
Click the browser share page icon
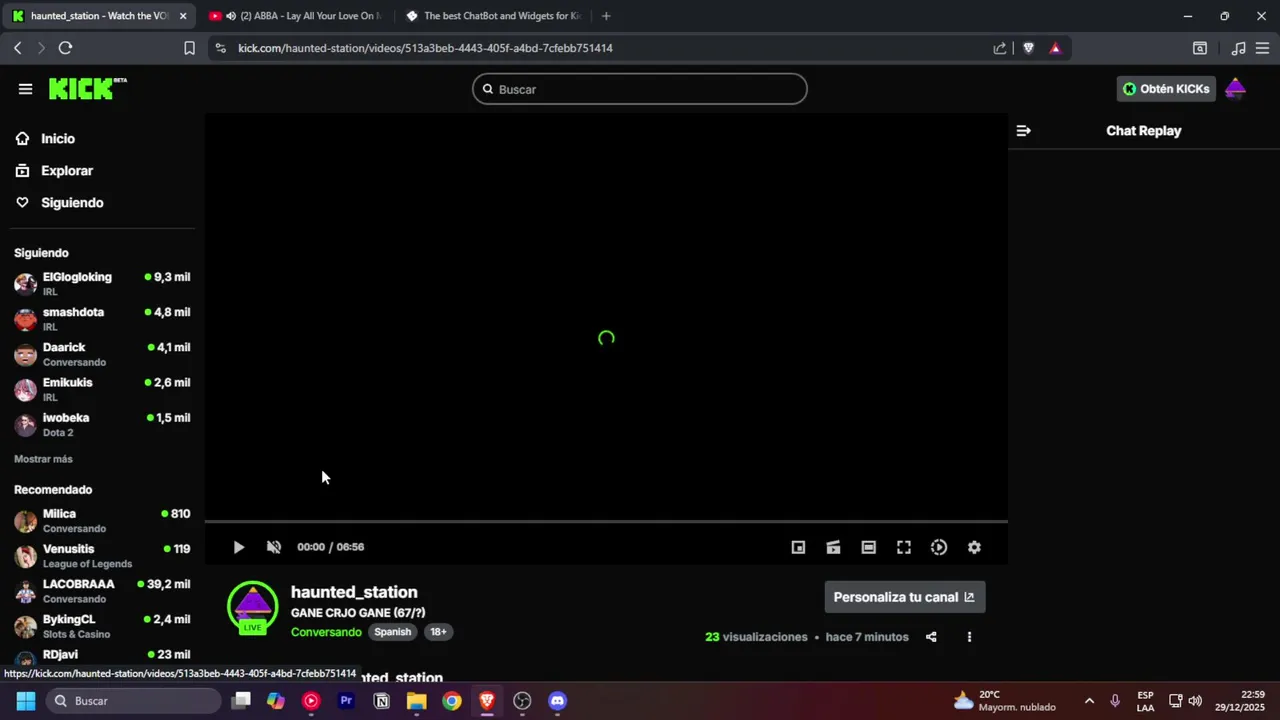pos(999,48)
